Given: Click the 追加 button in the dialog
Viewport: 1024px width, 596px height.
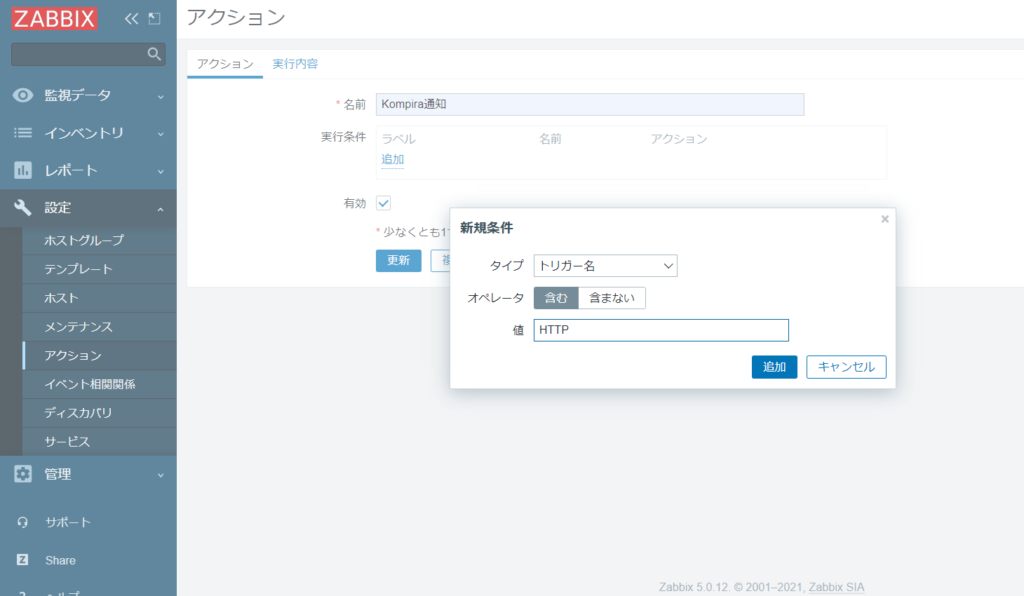Looking at the screenshot, I should [774, 366].
